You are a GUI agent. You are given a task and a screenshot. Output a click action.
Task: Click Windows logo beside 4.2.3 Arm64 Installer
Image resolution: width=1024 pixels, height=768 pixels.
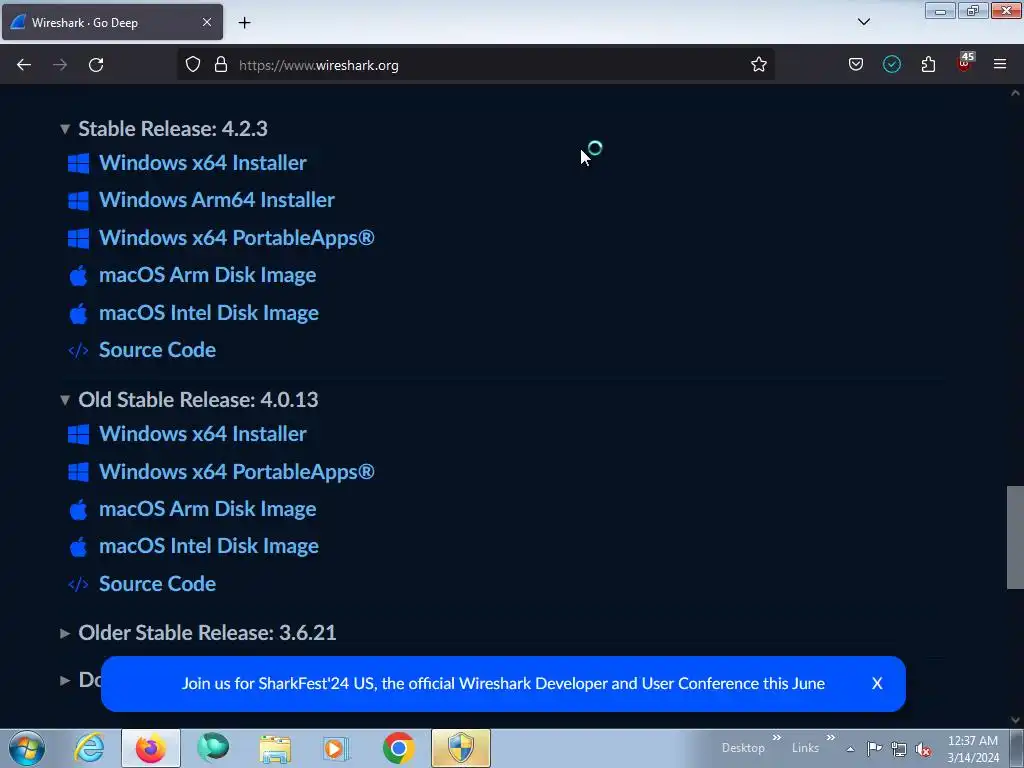[x=78, y=200]
